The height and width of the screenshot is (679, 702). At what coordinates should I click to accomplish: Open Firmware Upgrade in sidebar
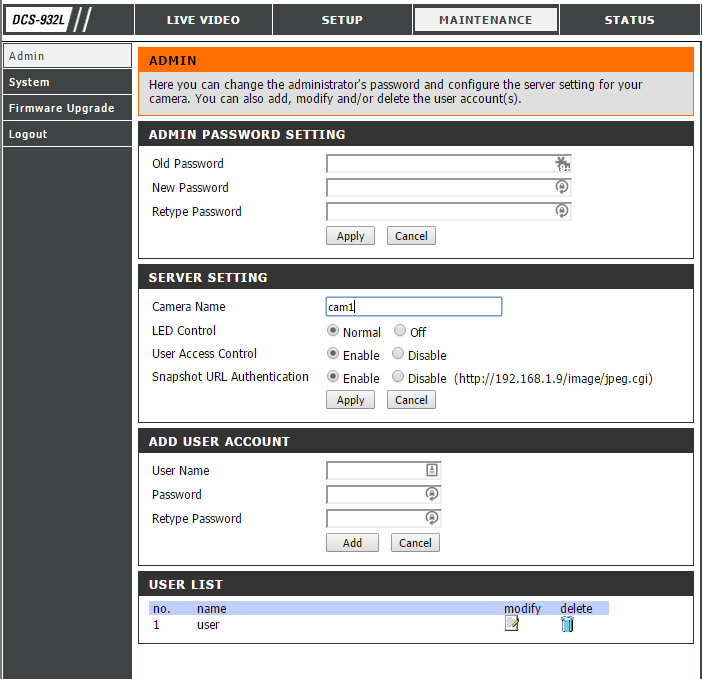pos(62,108)
